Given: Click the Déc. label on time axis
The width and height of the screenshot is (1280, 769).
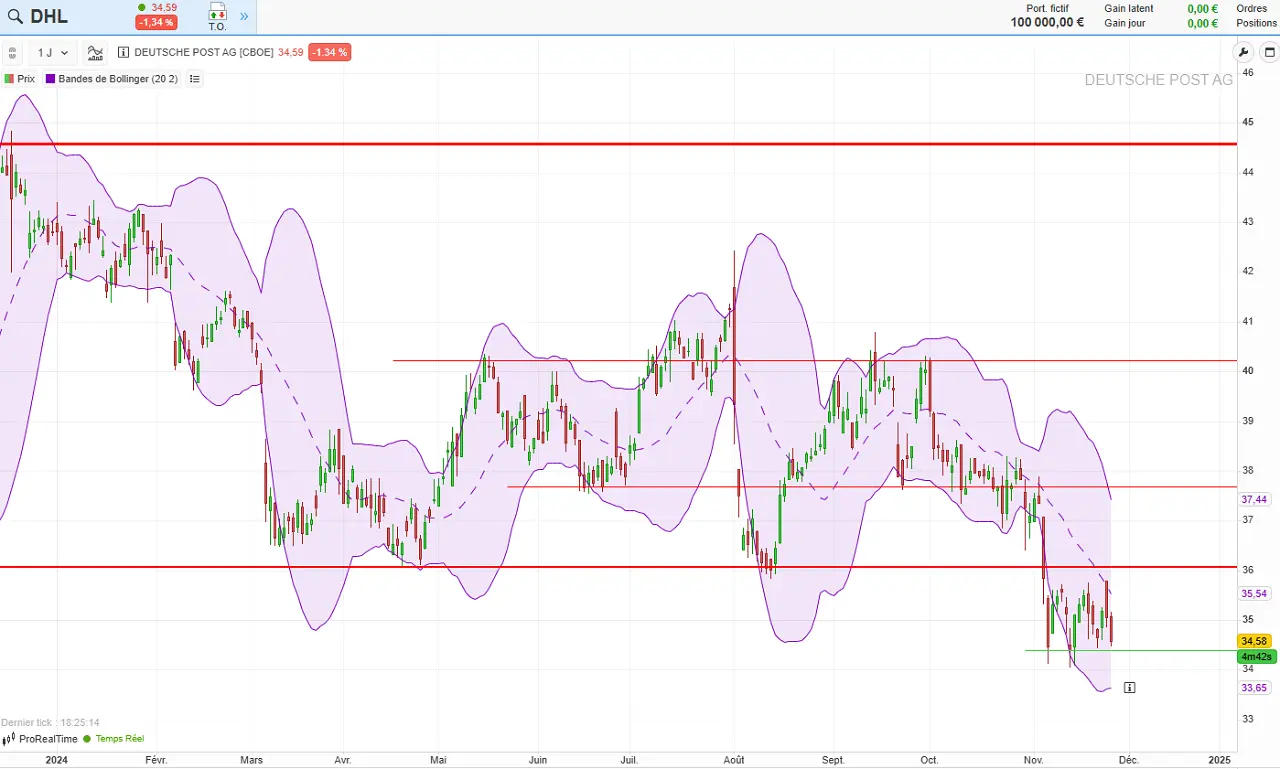Looking at the screenshot, I should coord(1128,760).
